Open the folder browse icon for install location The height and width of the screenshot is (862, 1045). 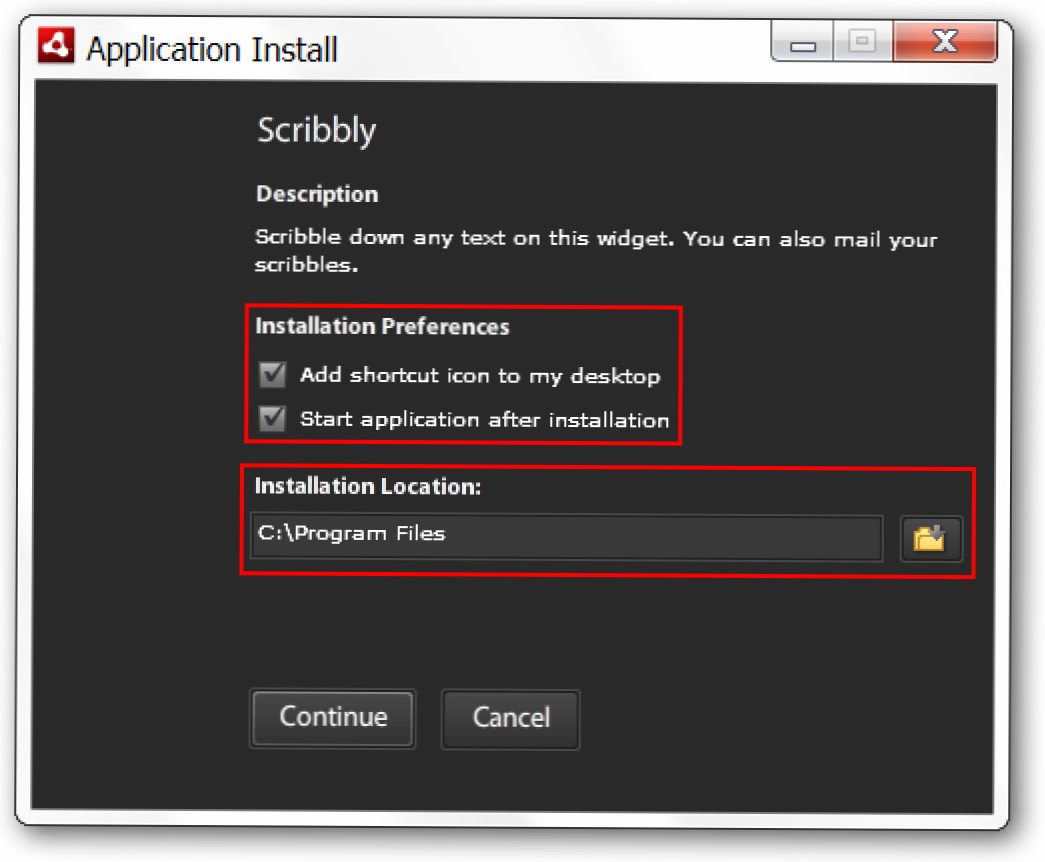[x=930, y=539]
